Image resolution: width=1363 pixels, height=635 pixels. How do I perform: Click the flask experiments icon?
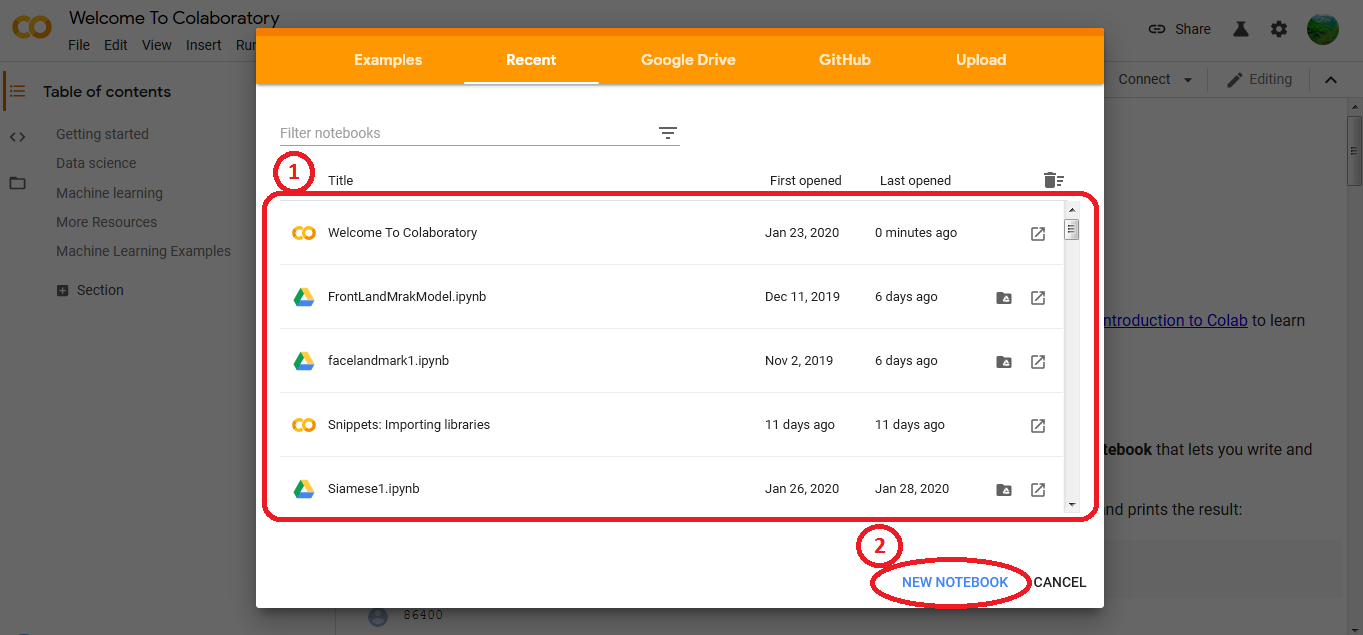1241,29
